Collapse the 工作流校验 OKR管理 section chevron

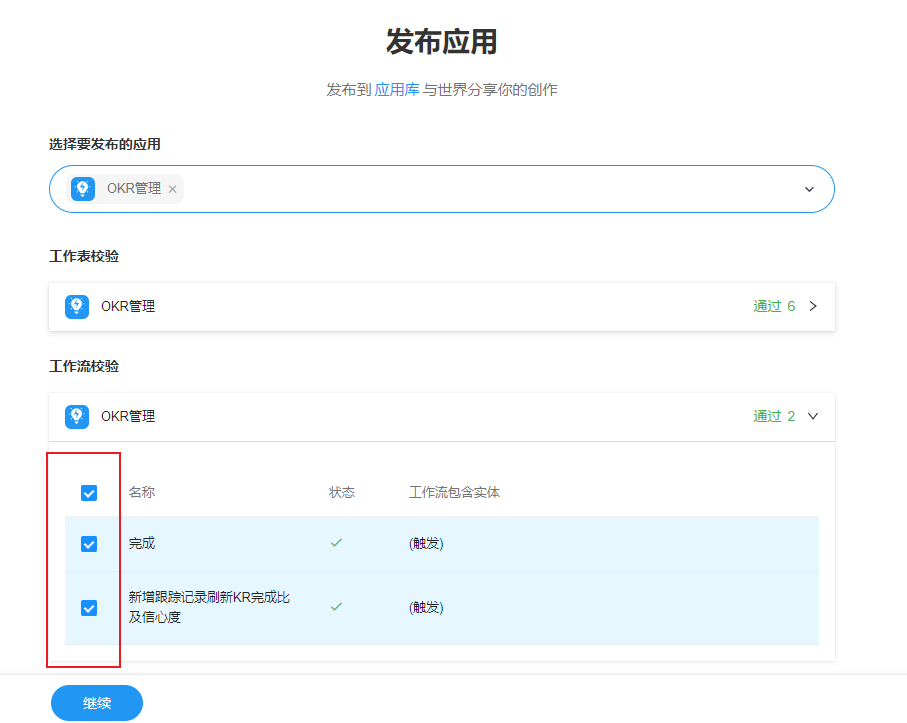(813, 417)
